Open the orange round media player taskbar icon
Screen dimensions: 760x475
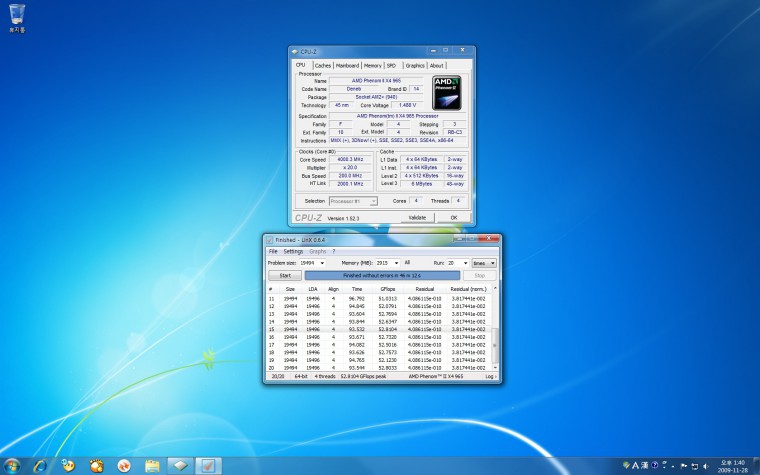(124, 466)
